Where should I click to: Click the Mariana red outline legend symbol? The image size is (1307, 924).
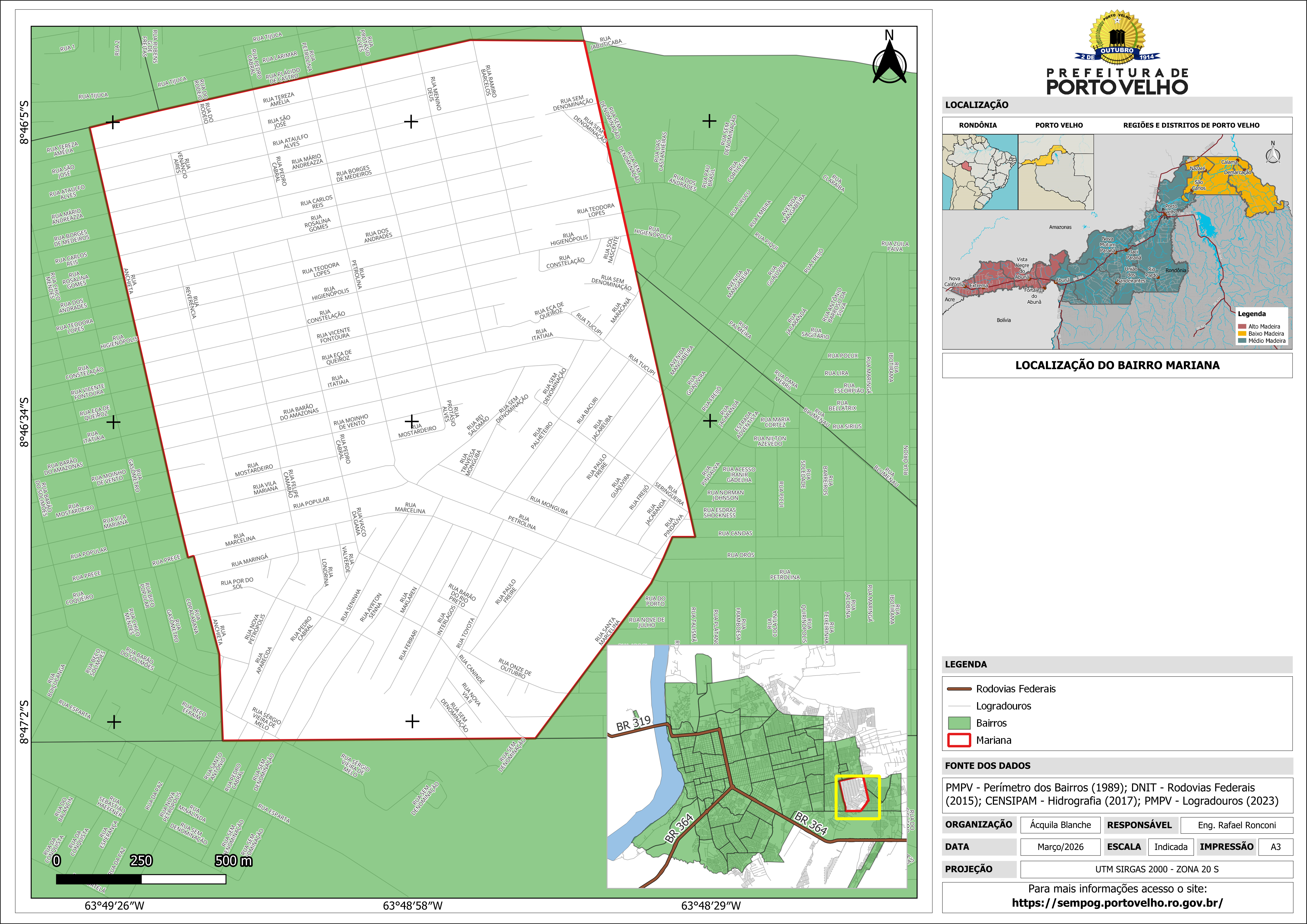[959, 740]
